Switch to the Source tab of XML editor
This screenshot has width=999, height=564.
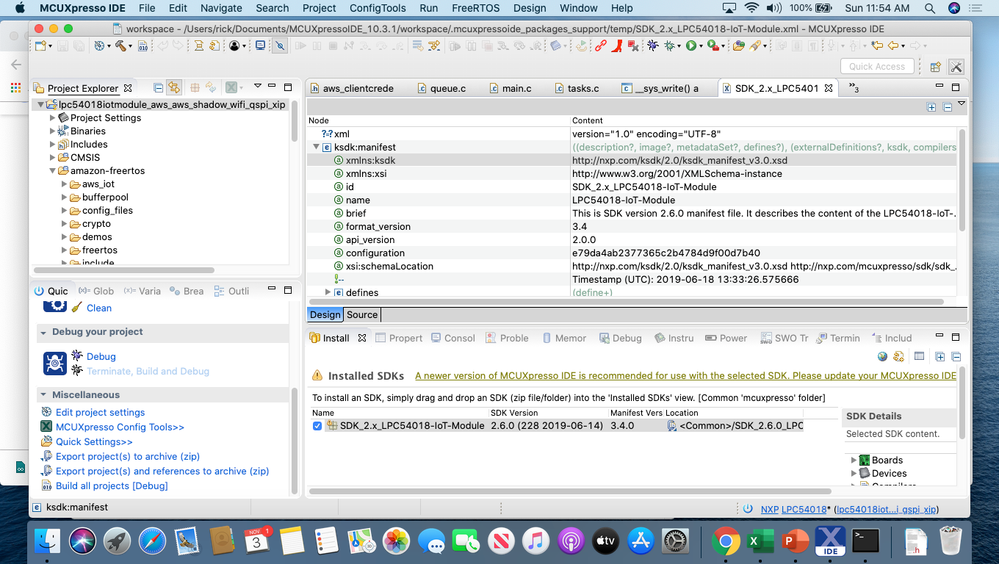click(x=362, y=315)
